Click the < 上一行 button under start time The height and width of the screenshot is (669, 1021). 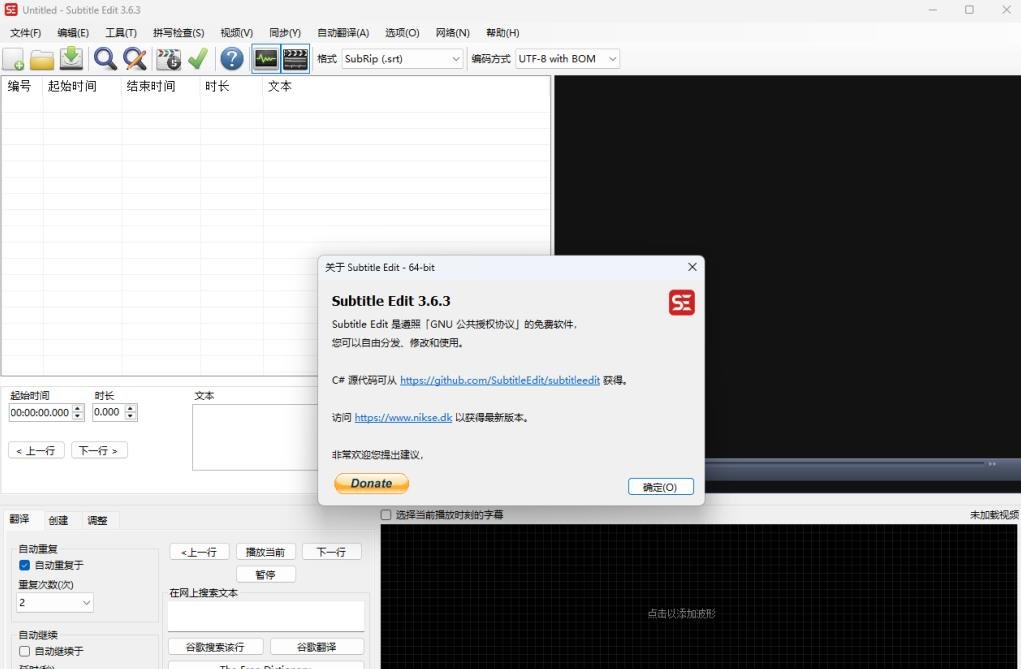[x=36, y=450]
